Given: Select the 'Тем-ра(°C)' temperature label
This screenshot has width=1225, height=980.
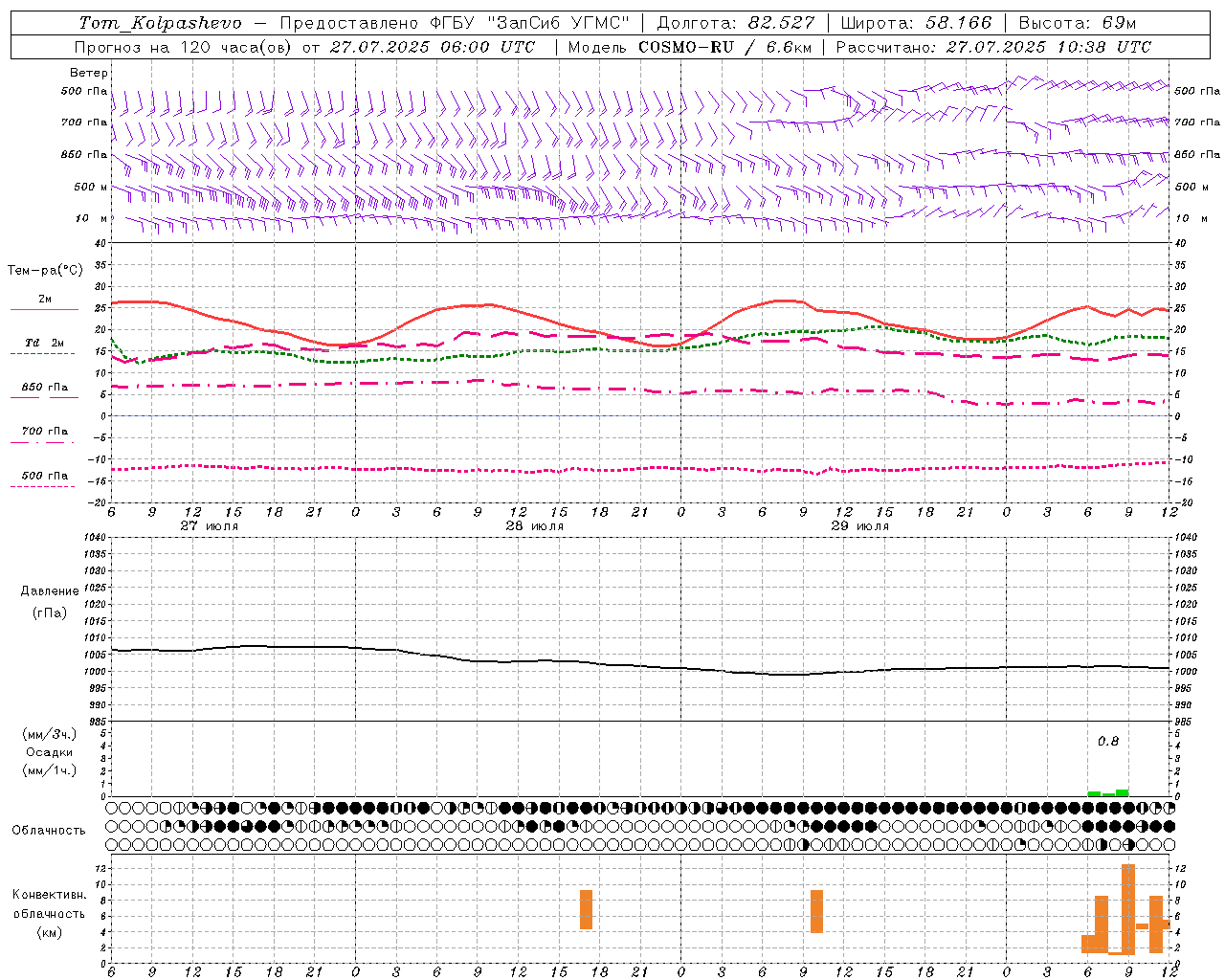Looking at the screenshot, I should pyautogui.click(x=45, y=271).
